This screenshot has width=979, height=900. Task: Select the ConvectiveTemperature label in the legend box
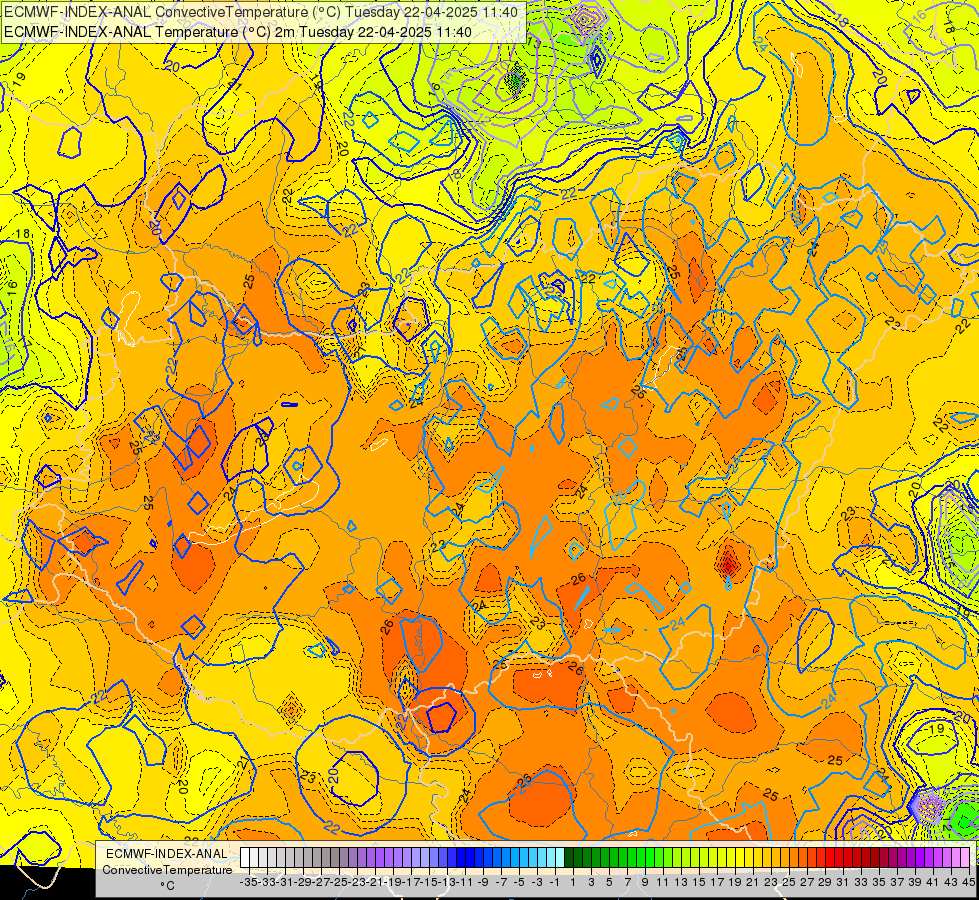167,870
